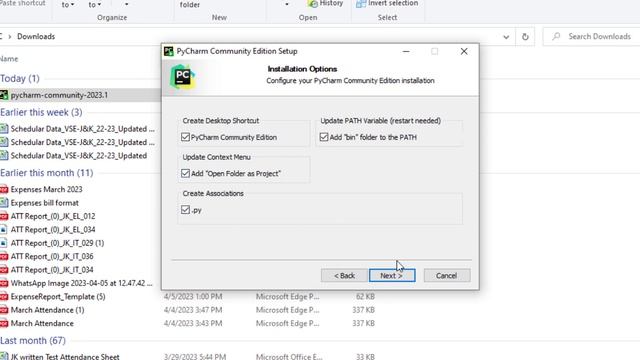Click the icon of WhatsApp Image file
The image size is (640, 360).
4,283
